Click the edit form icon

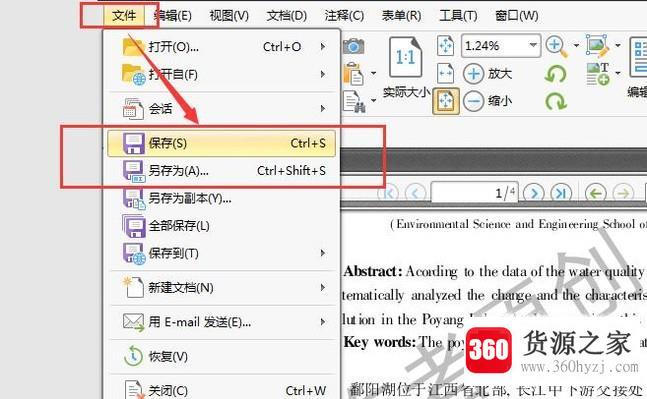[x=638, y=57]
